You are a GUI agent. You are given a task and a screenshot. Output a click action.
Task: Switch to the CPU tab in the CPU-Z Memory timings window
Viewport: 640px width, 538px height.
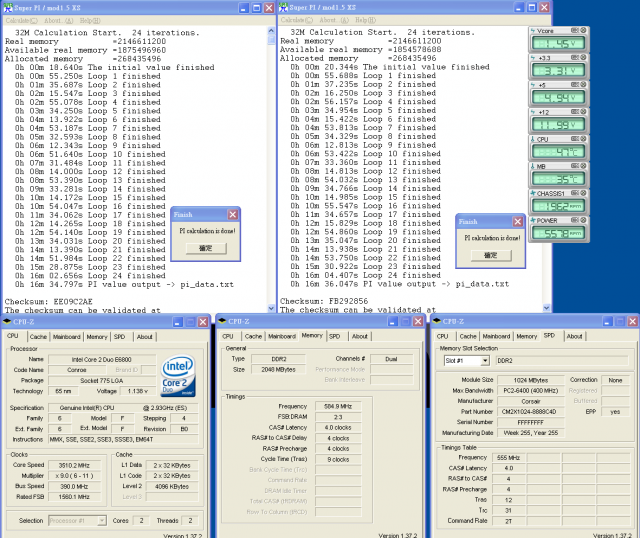pyautogui.click(x=228, y=336)
